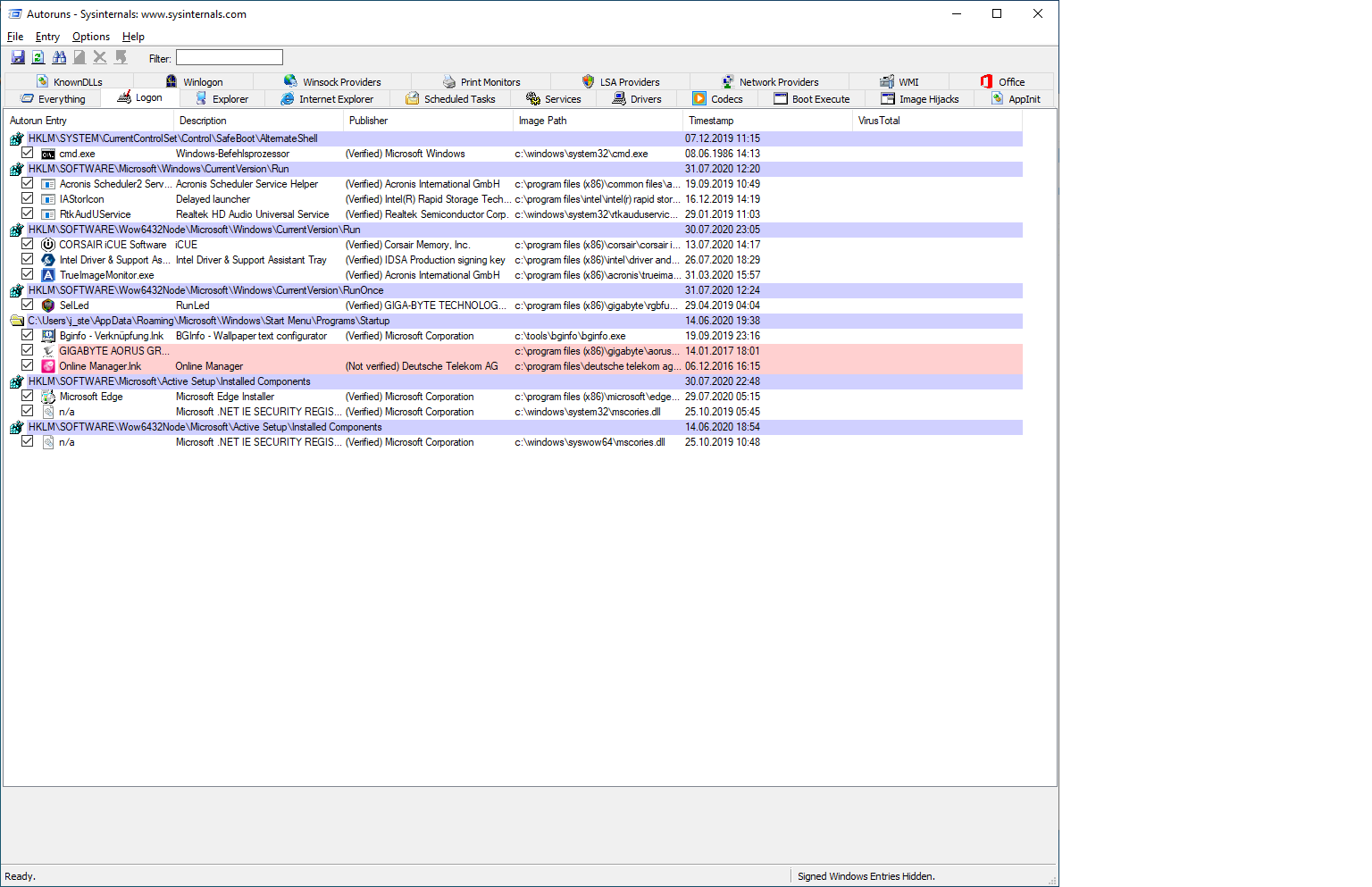
Task: Switch to the Image Hijacks tab
Action: click(x=920, y=99)
